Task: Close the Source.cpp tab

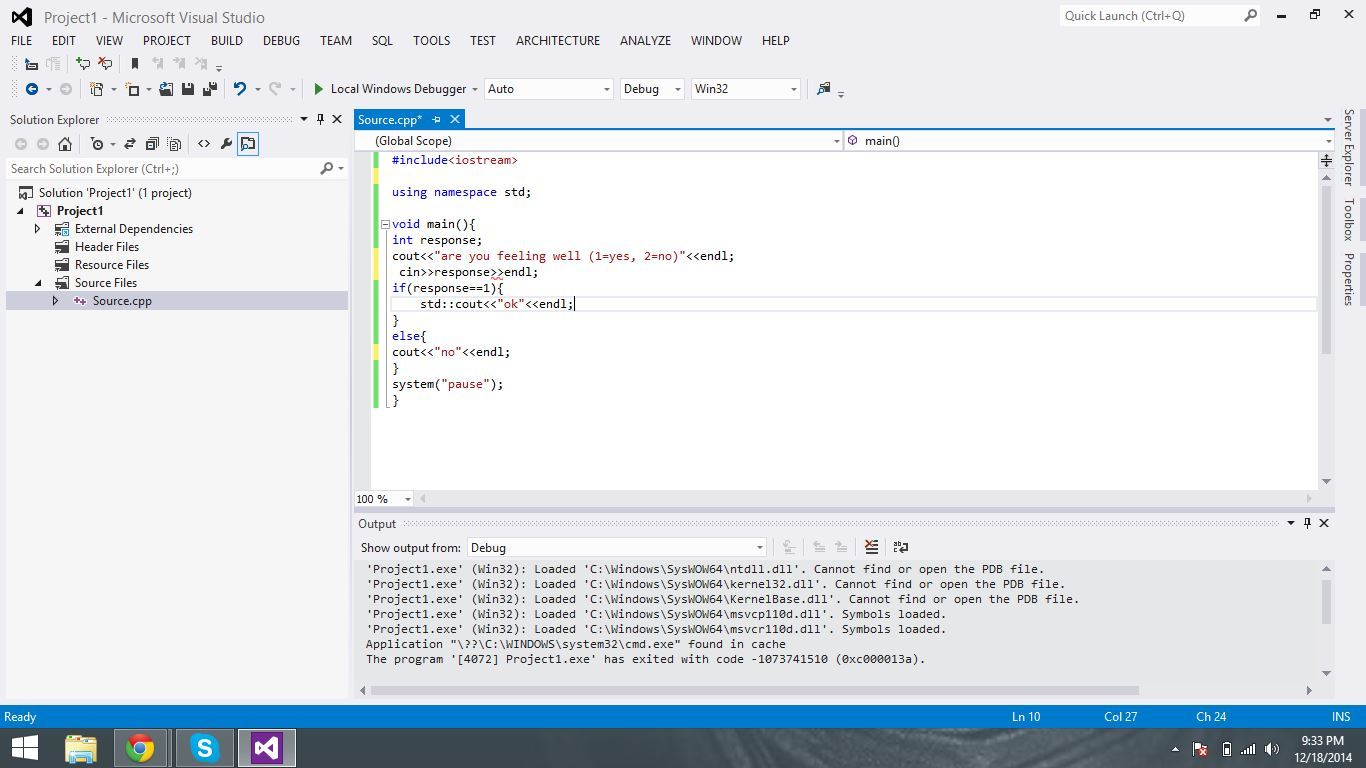Action: pyautogui.click(x=454, y=120)
